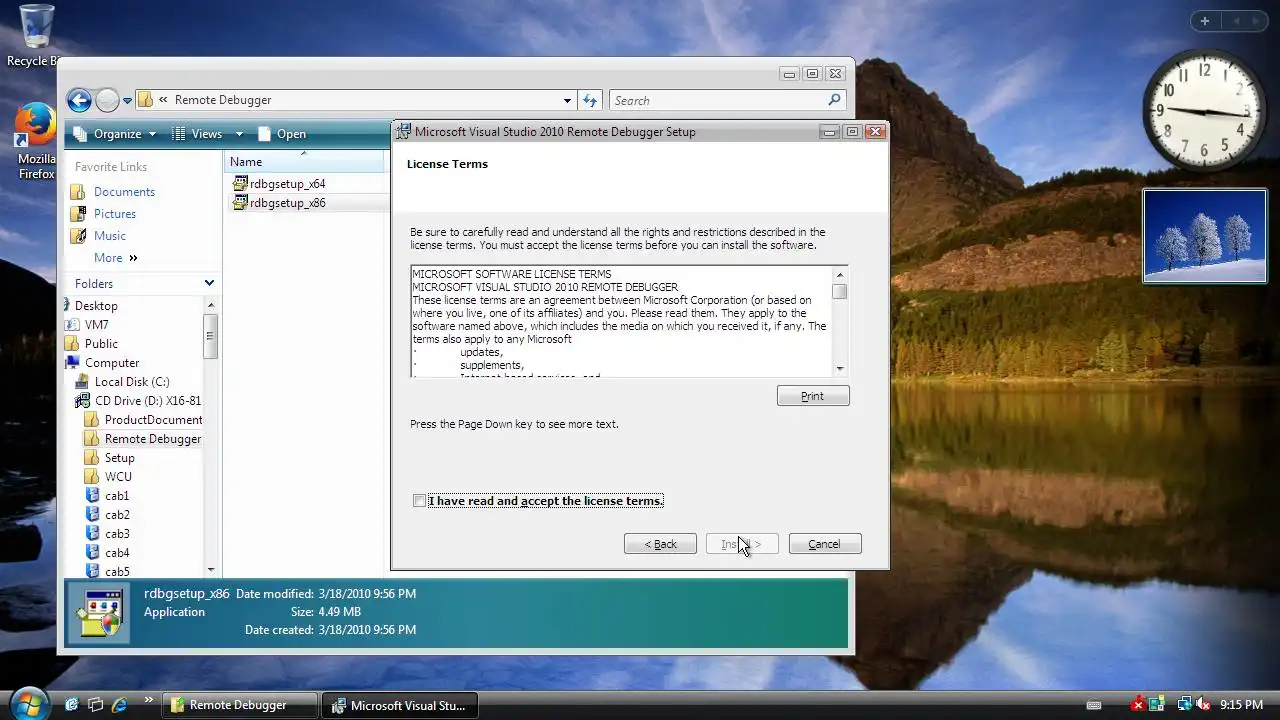
Task: Launch Internet Explorer from quick launch
Action: point(120,705)
